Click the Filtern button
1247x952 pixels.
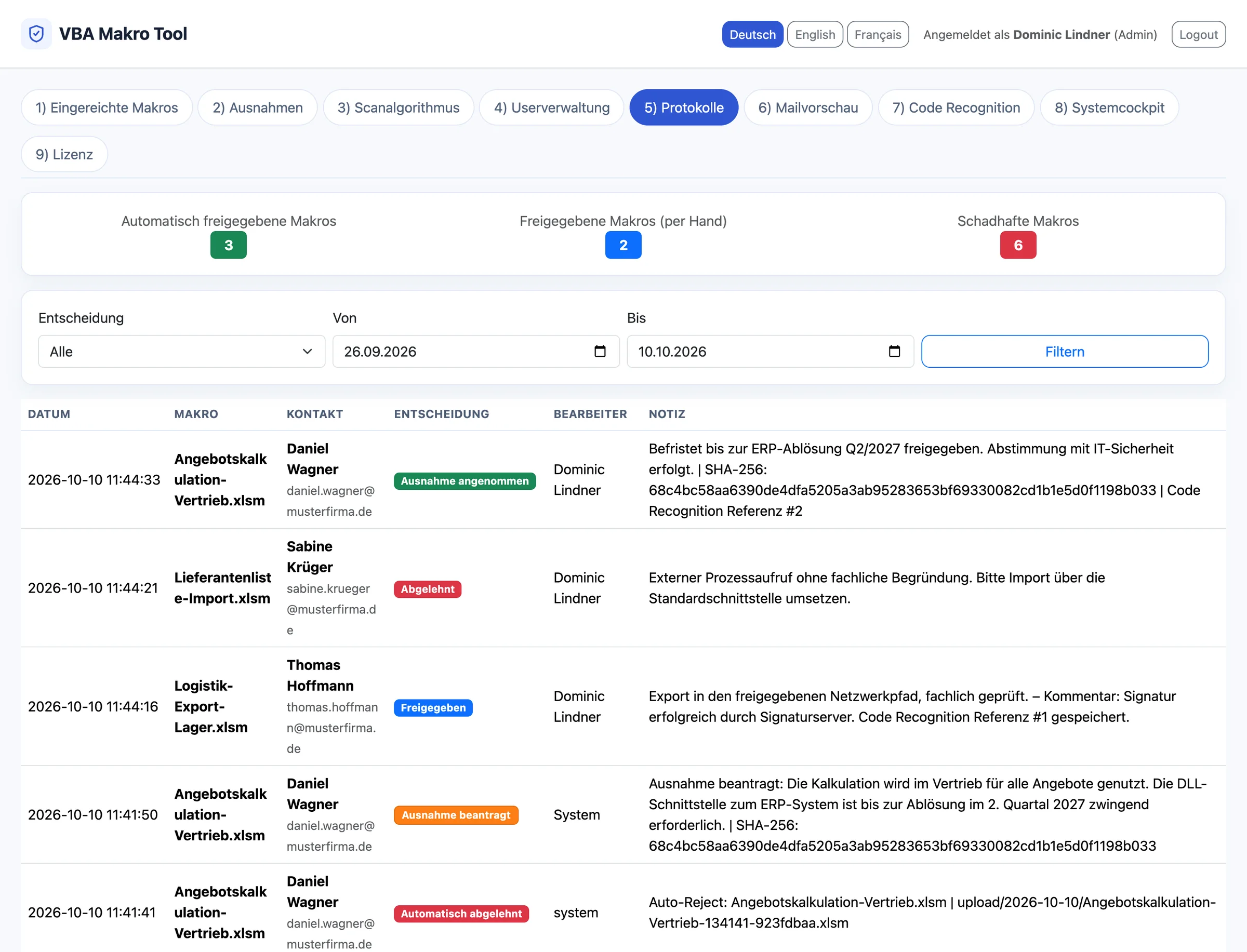click(x=1065, y=351)
